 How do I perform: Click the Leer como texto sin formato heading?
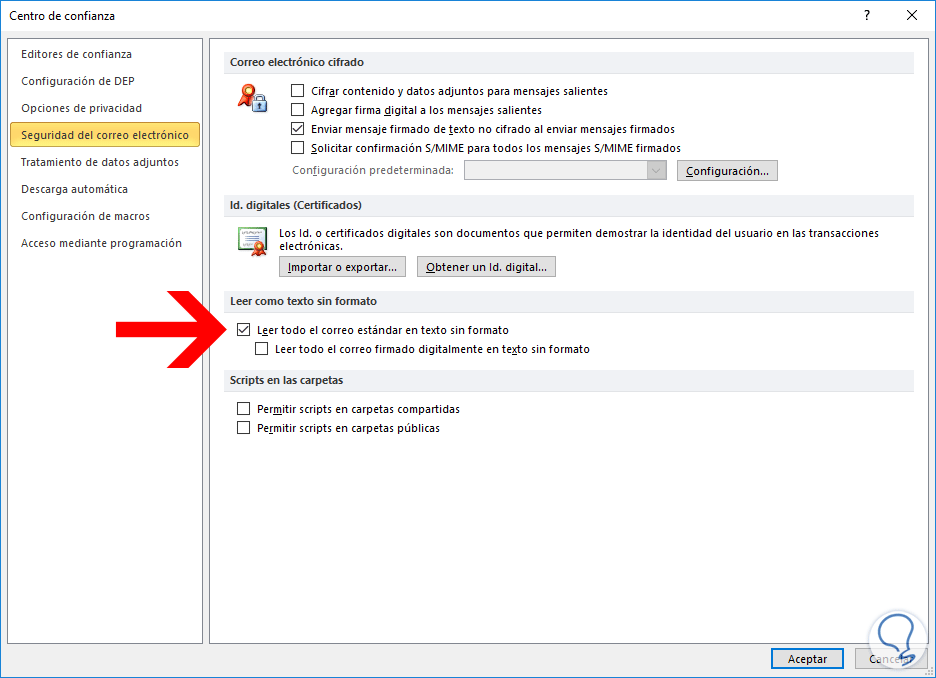(303, 301)
